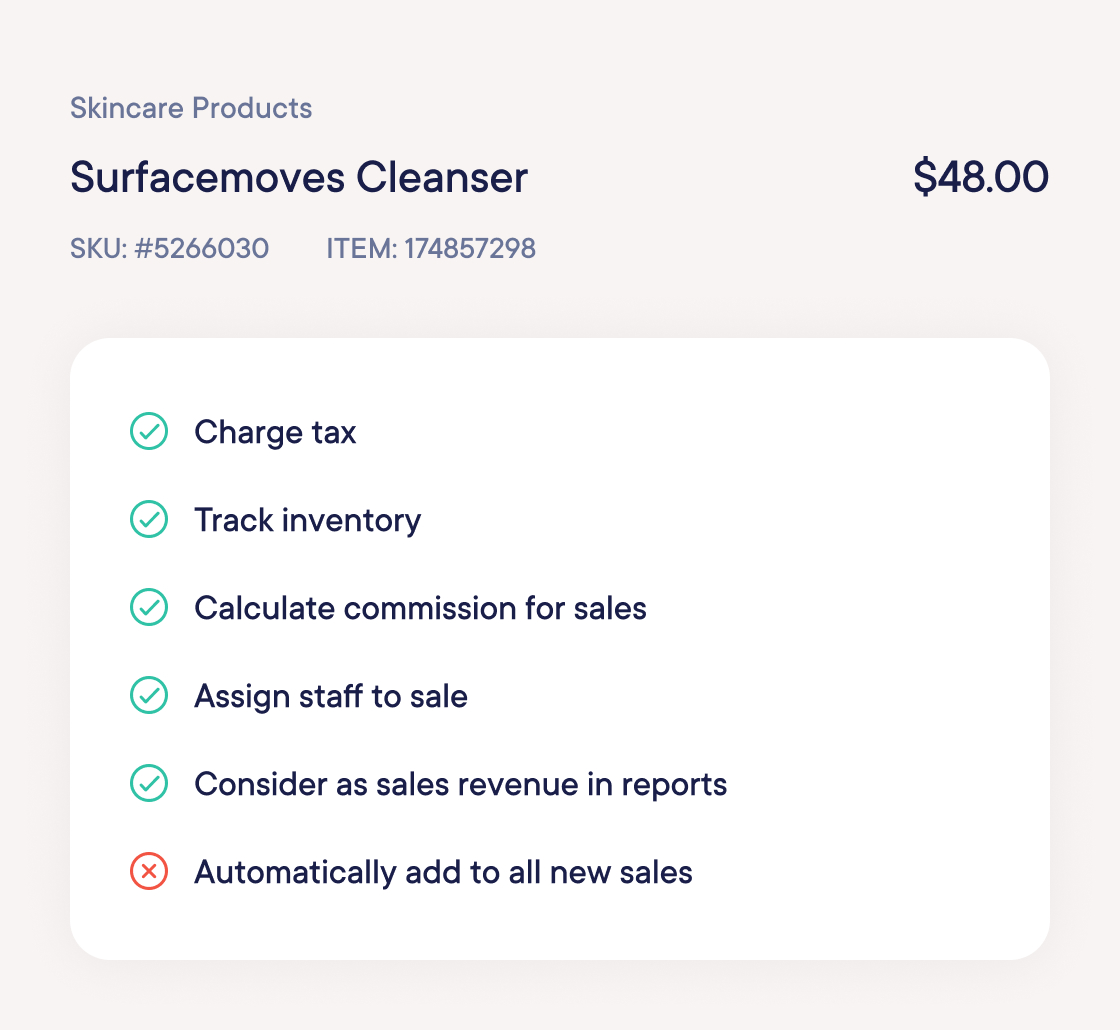This screenshot has height=1030, width=1120.
Task: Click the red X beside Automatically add setting
Action: coord(149,872)
